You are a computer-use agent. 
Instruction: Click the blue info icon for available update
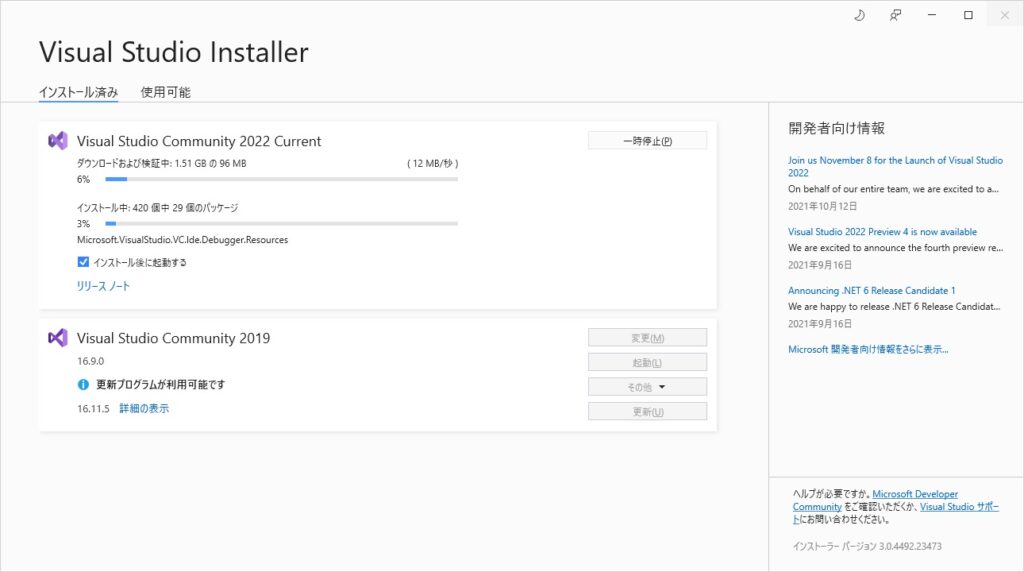pyautogui.click(x=83, y=385)
